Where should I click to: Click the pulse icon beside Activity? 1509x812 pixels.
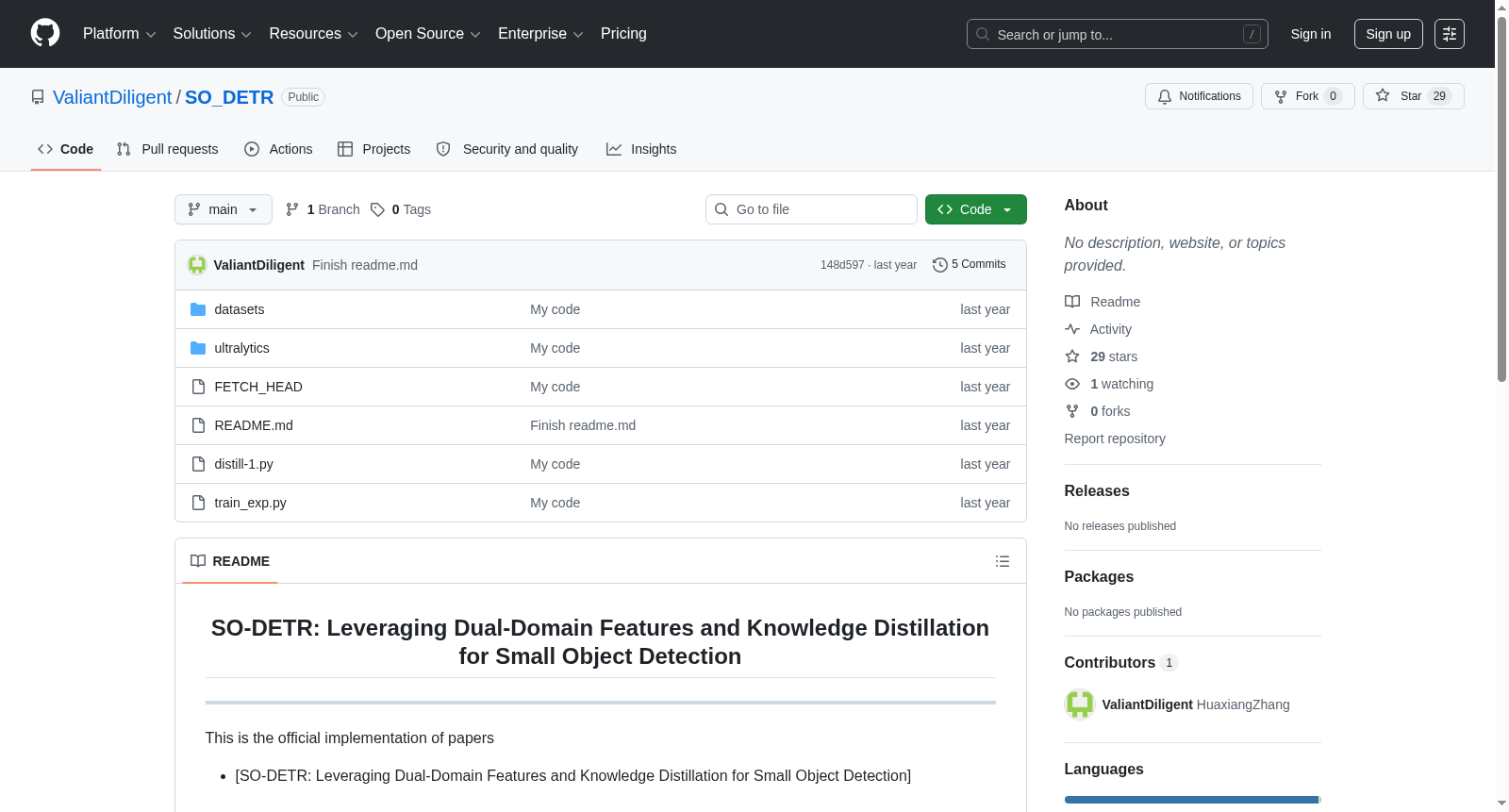[x=1072, y=329]
